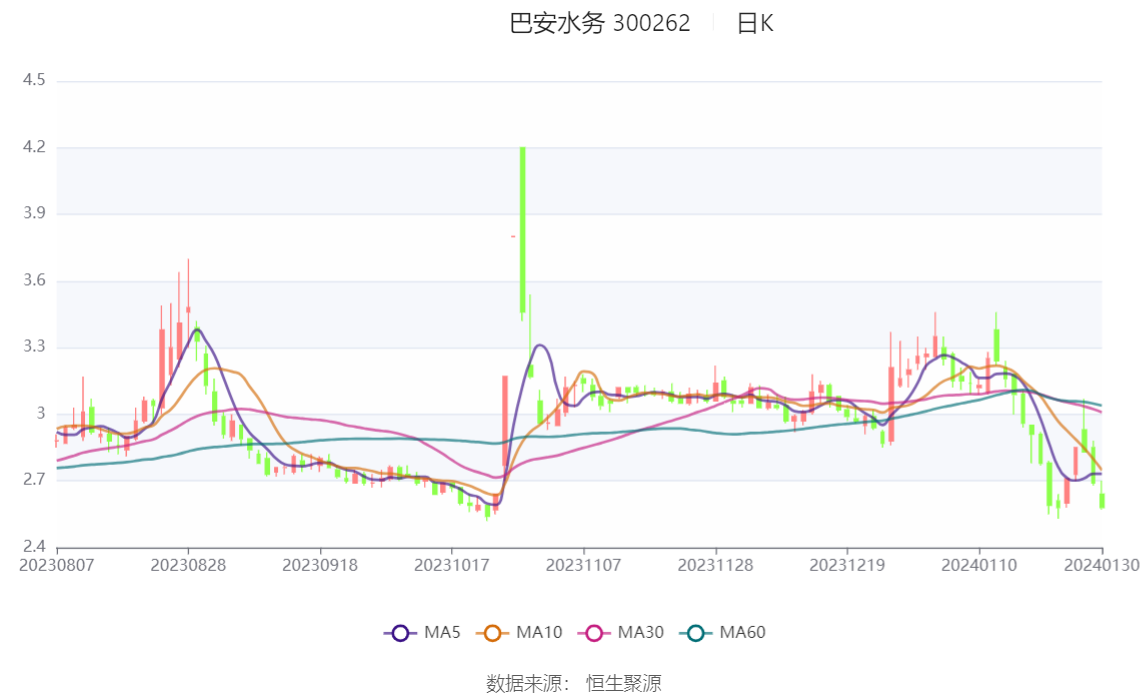This screenshot has height=699, width=1148.
Task: Toggle the MA10 legend series
Action: 519,632
